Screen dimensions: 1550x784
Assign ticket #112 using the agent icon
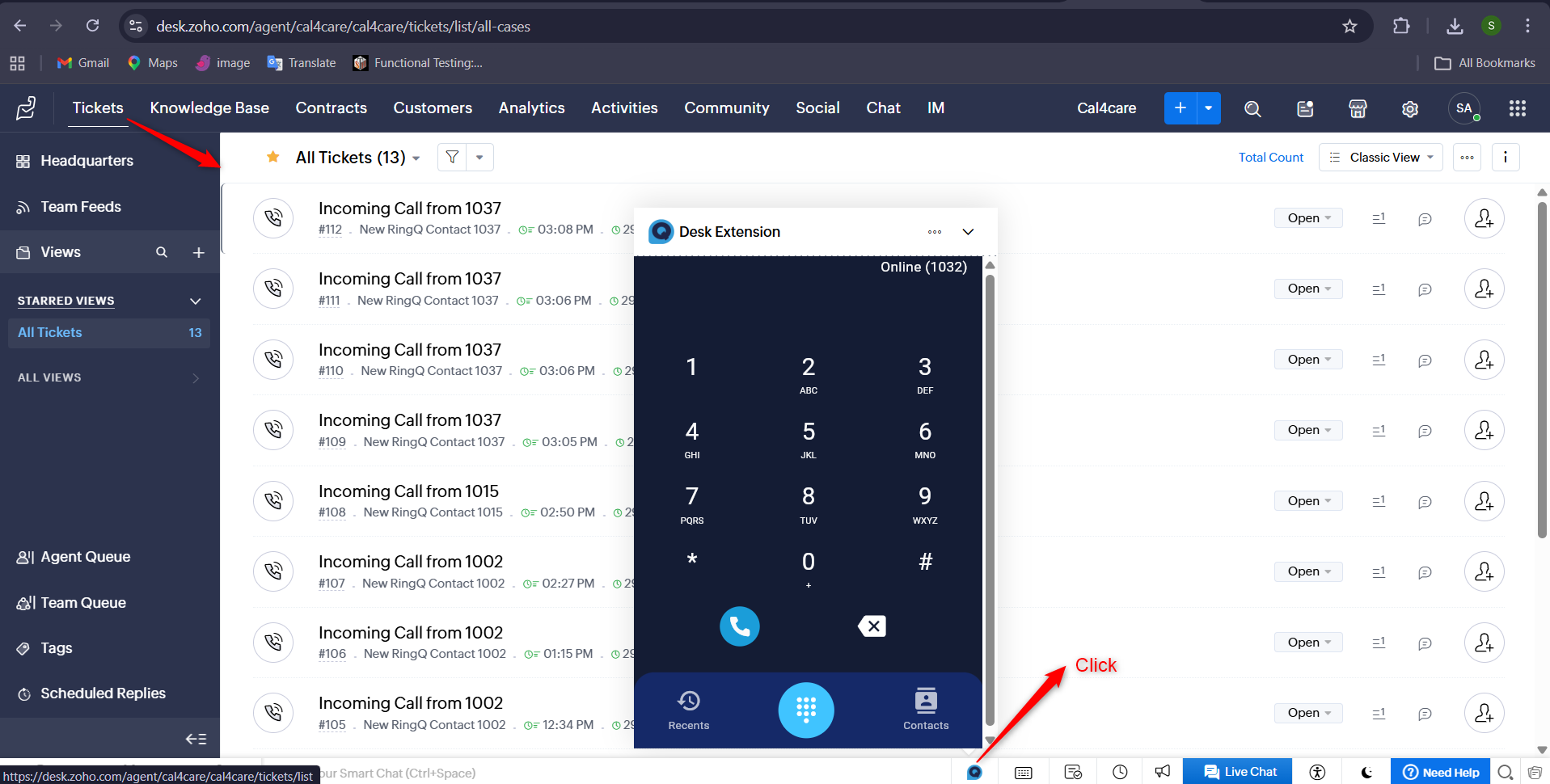pos(1485,218)
